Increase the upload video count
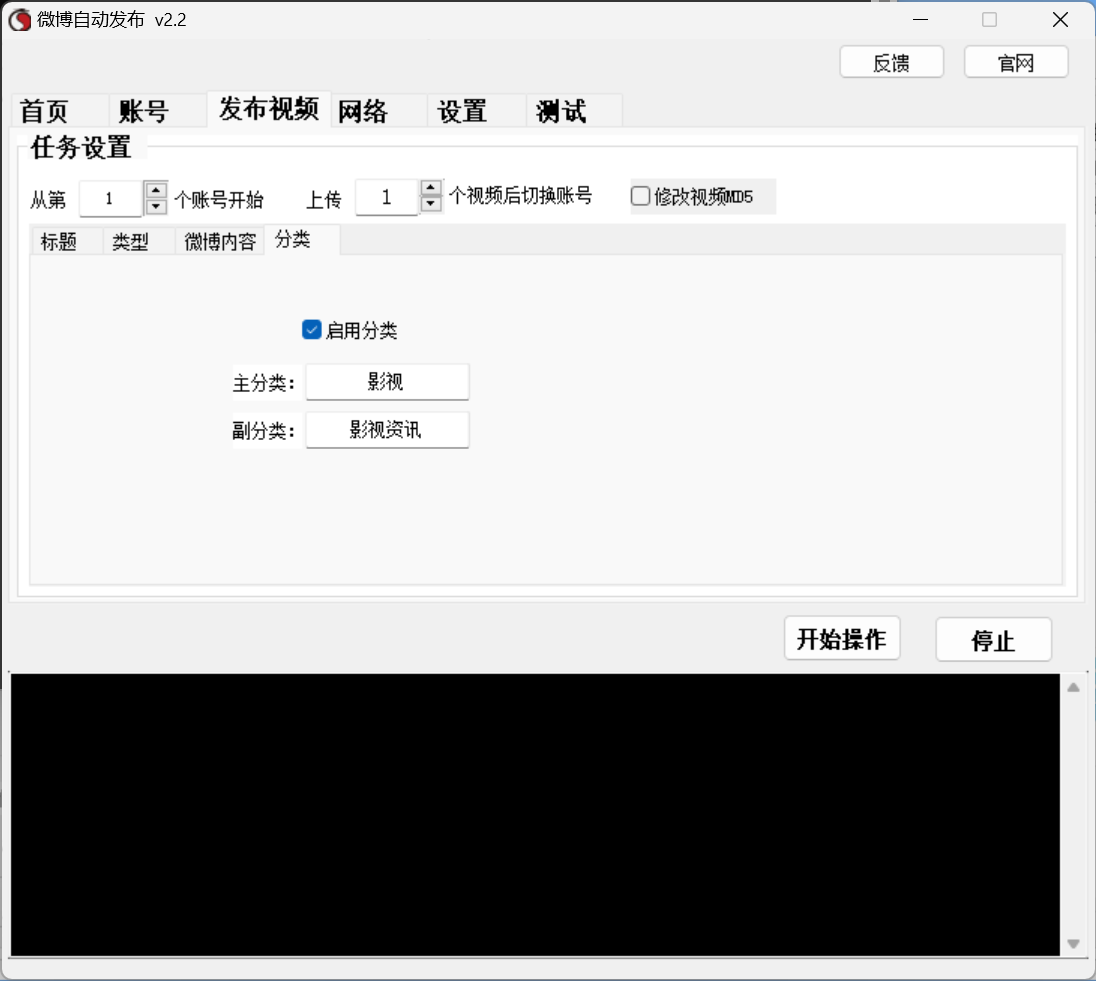Screen dimensions: 1096x981 pyautogui.click(x=431, y=188)
